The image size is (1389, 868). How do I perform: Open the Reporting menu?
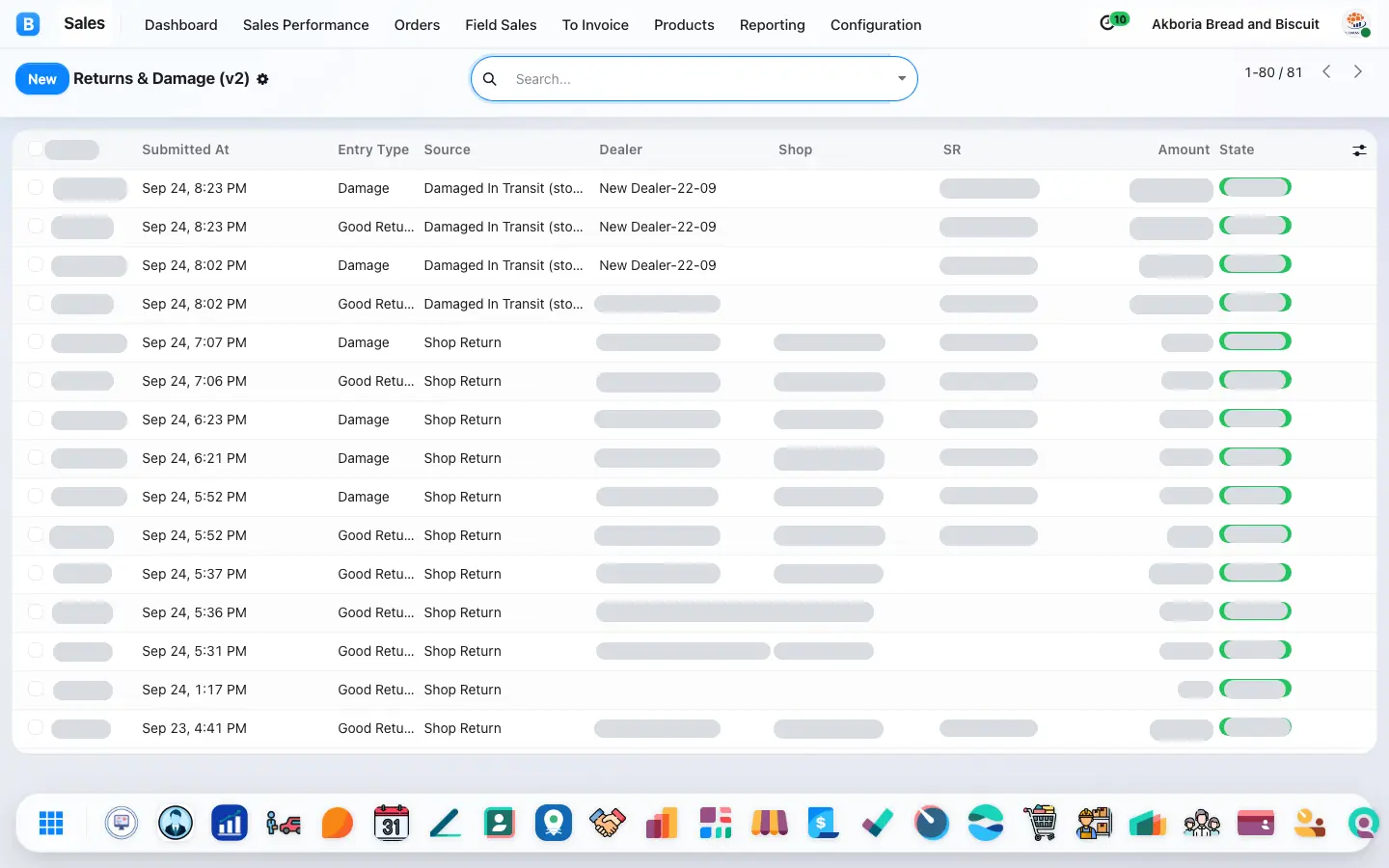tap(772, 25)
